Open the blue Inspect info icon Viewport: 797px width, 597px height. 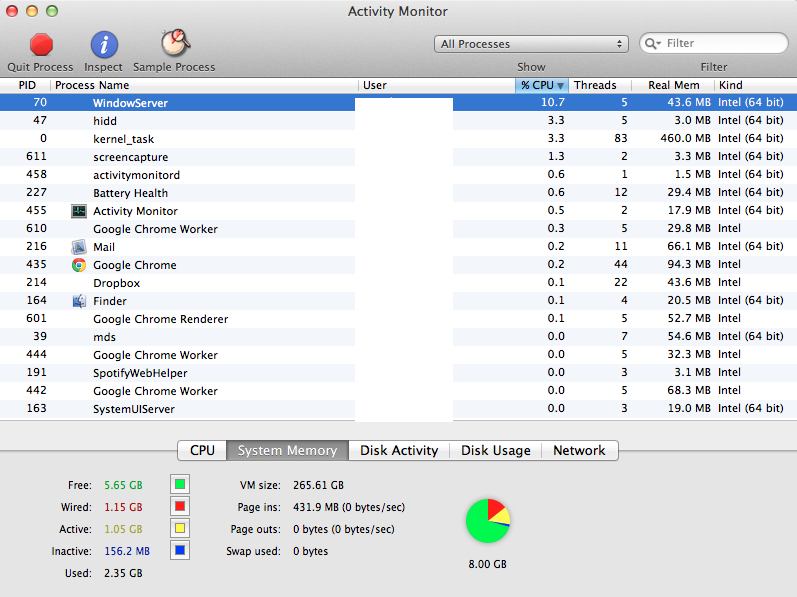[x=104, y=44]
